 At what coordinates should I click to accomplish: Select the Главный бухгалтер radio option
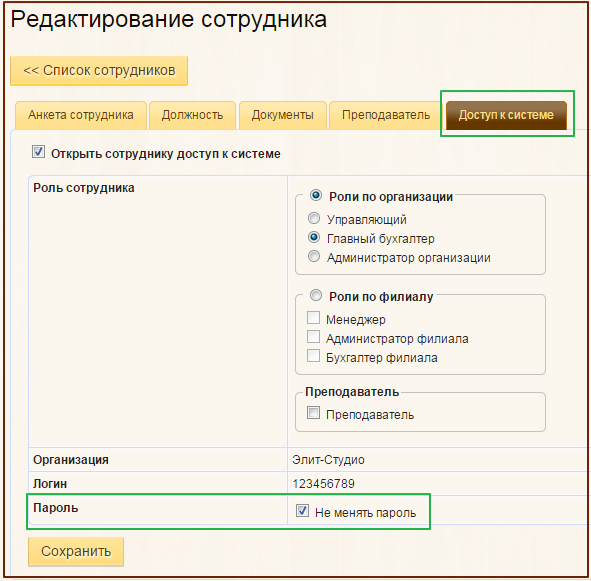[x=314, y=238]
